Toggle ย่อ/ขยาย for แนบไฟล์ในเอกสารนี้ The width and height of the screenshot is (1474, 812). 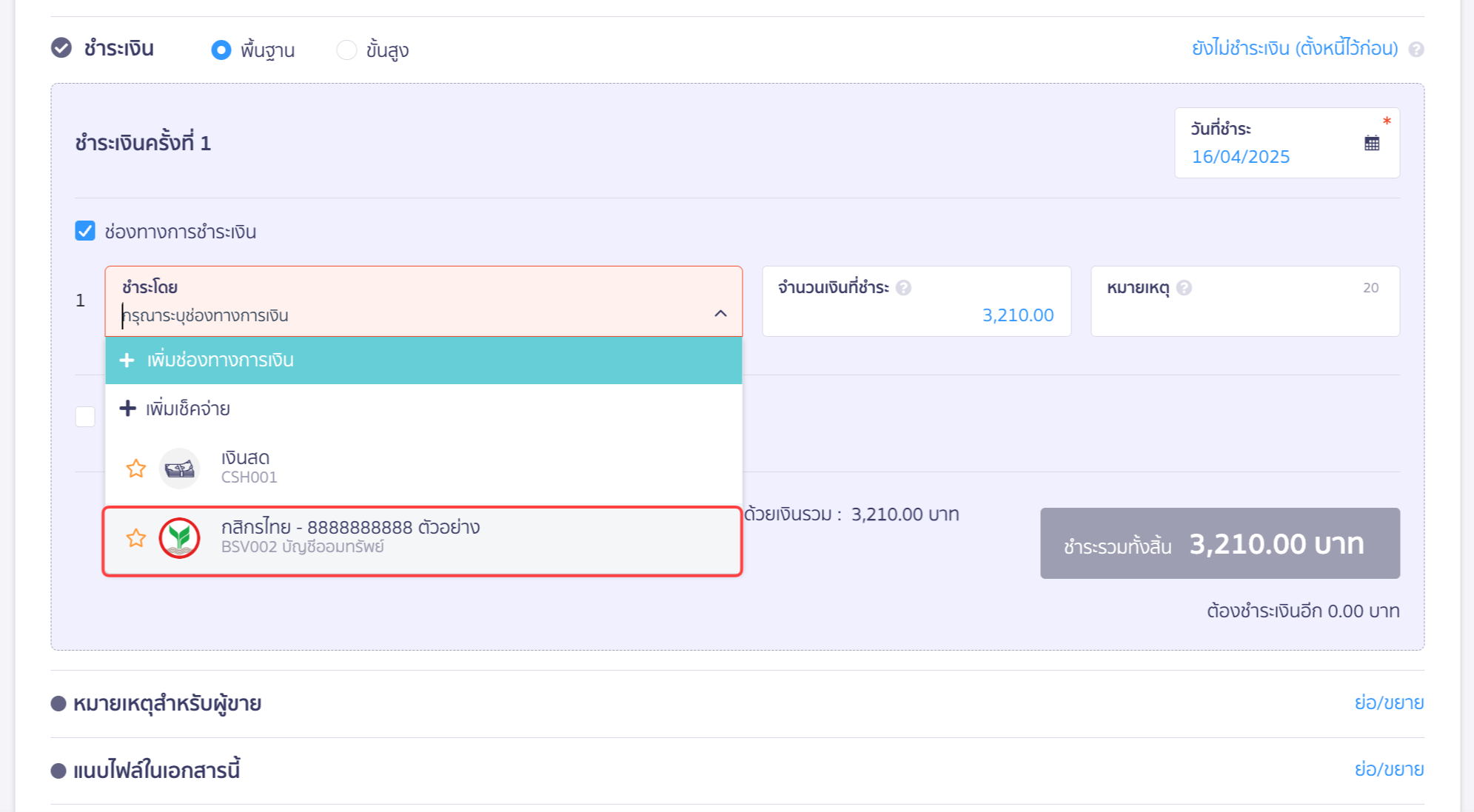[1389, 769]
